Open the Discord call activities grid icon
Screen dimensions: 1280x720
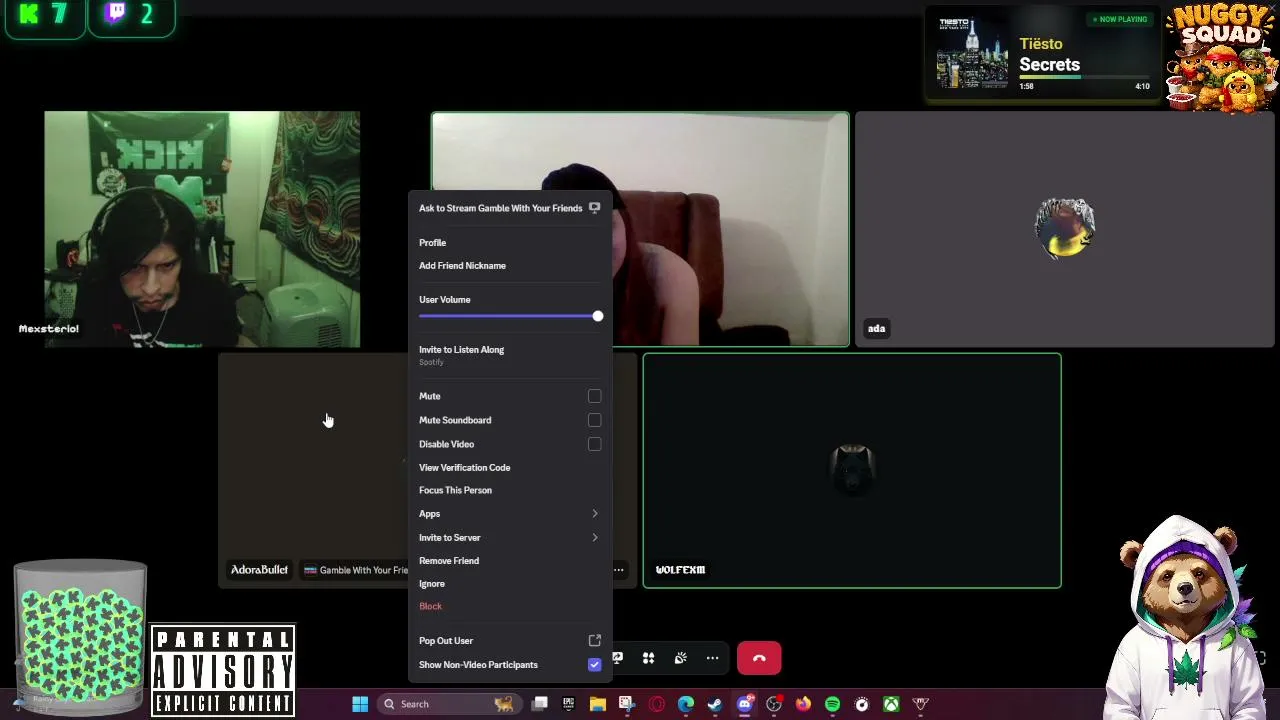[648, 658]
